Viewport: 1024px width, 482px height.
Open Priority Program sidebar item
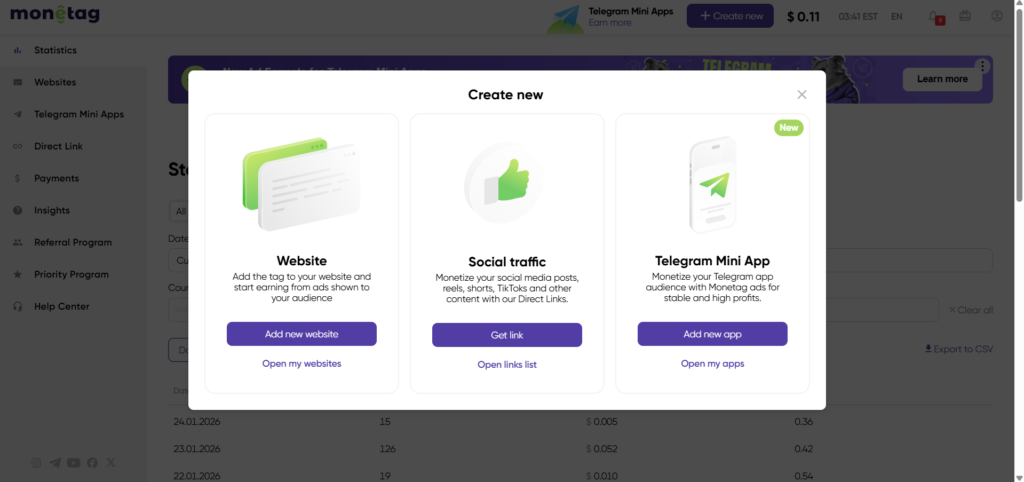[x=72, y=274]
